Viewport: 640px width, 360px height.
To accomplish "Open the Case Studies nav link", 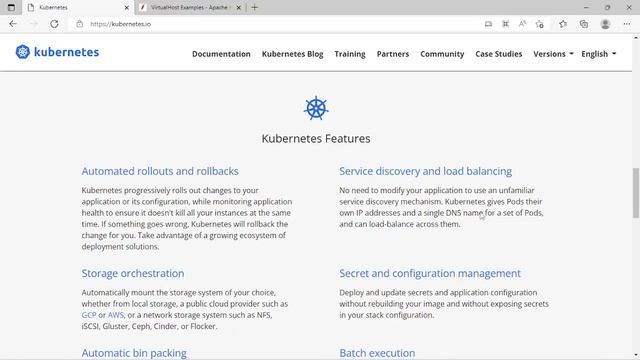I will point(498,54).
